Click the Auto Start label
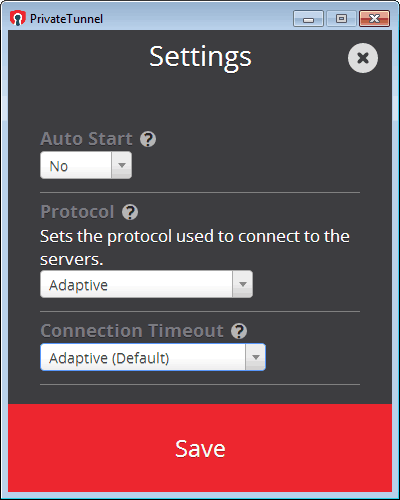400x500 pixels. click(86, 139)
